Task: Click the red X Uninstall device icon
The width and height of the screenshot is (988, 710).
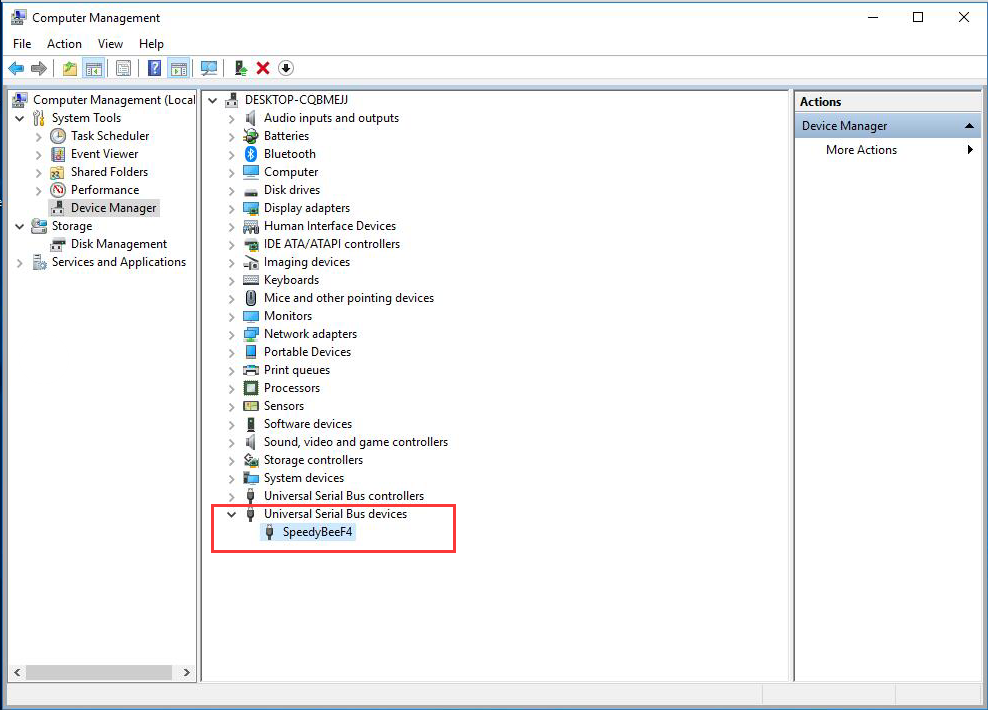Action: pyautogui.click(x=263, y=68)
